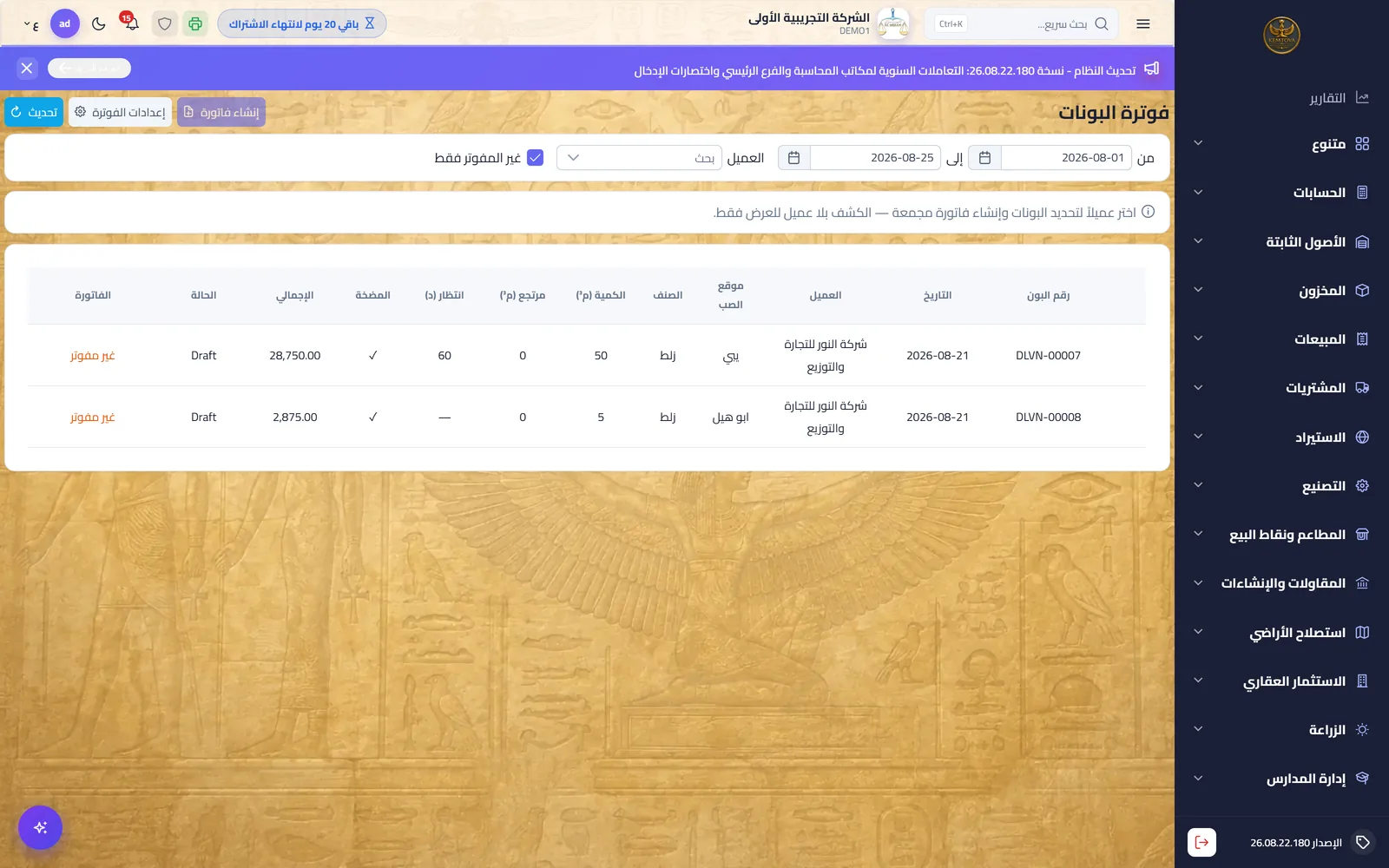Image resolution: width=1389 pixels, height=868 pixels.
Task: Open the purple AI assistant sparkle button
Action: click(40, 828)
